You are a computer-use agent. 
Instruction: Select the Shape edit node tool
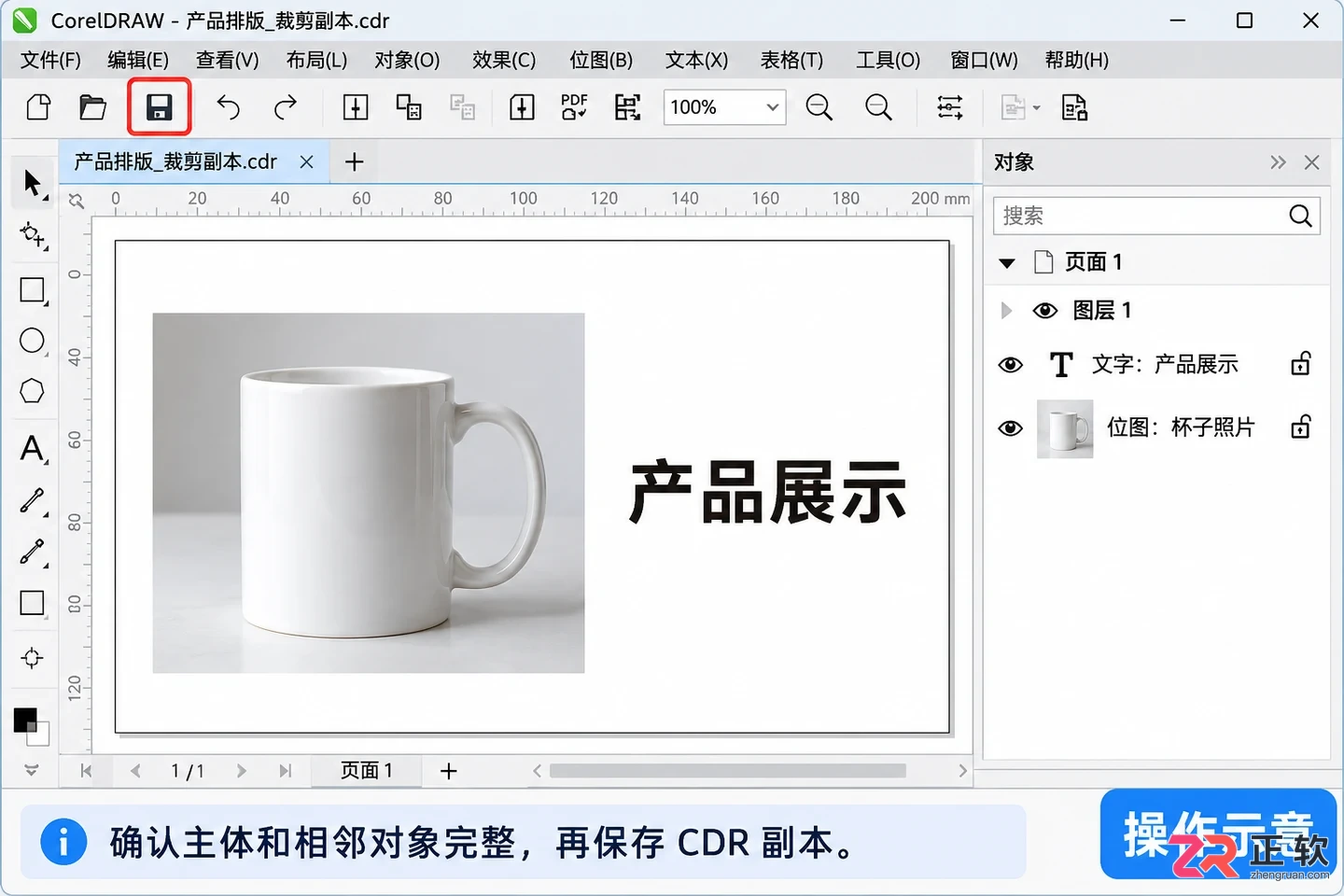33,235
